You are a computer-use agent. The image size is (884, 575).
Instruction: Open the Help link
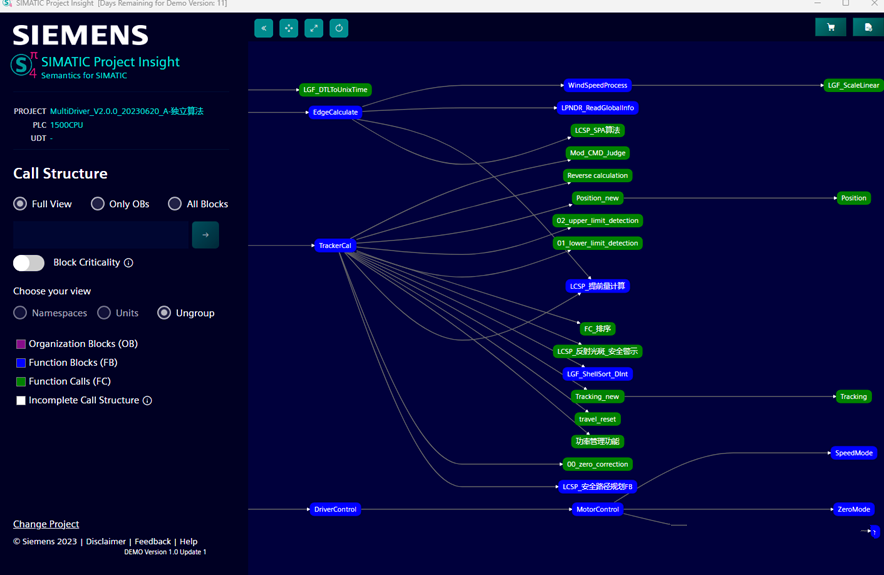click(188, 541)
